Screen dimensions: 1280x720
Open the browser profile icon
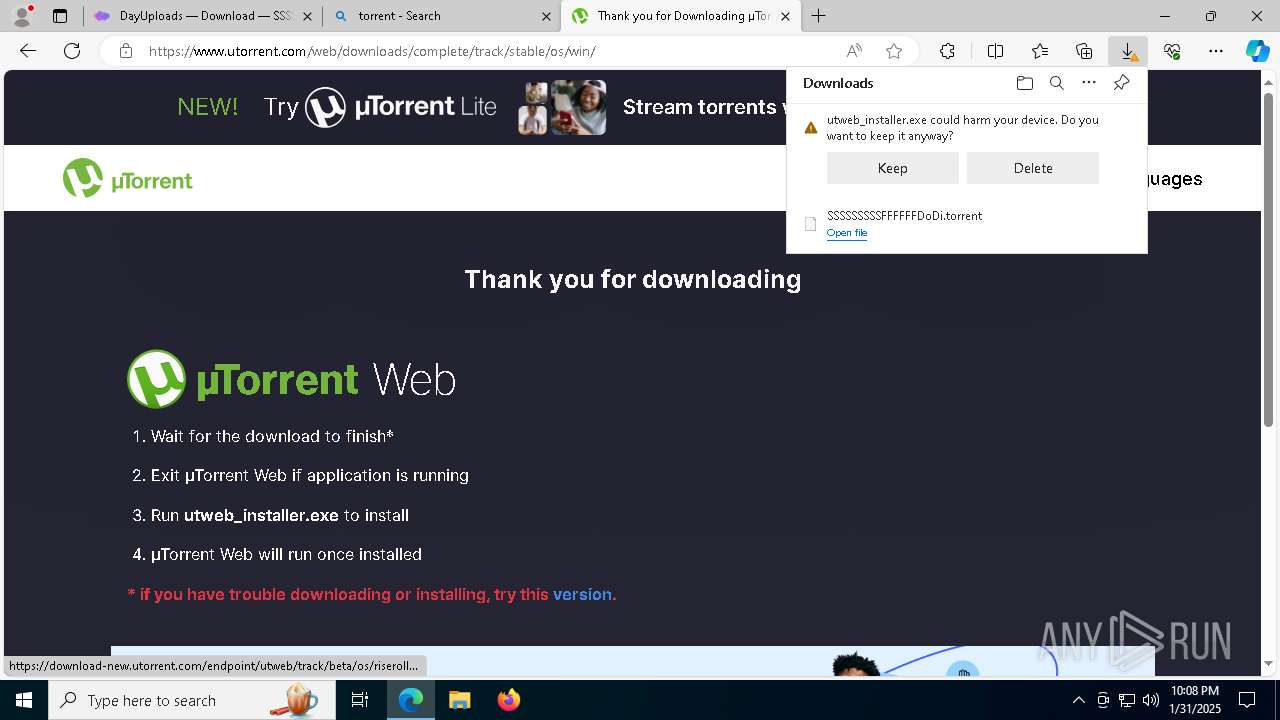point(22,16)
